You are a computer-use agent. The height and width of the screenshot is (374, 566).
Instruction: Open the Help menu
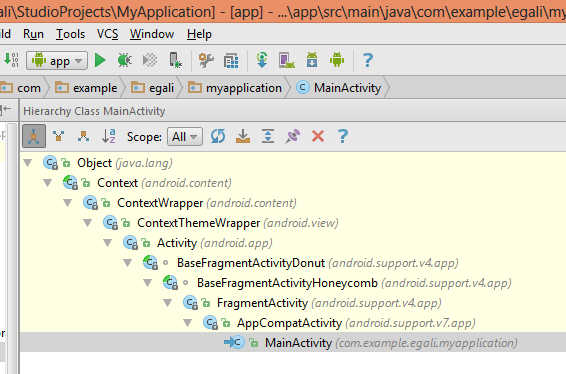199,34
